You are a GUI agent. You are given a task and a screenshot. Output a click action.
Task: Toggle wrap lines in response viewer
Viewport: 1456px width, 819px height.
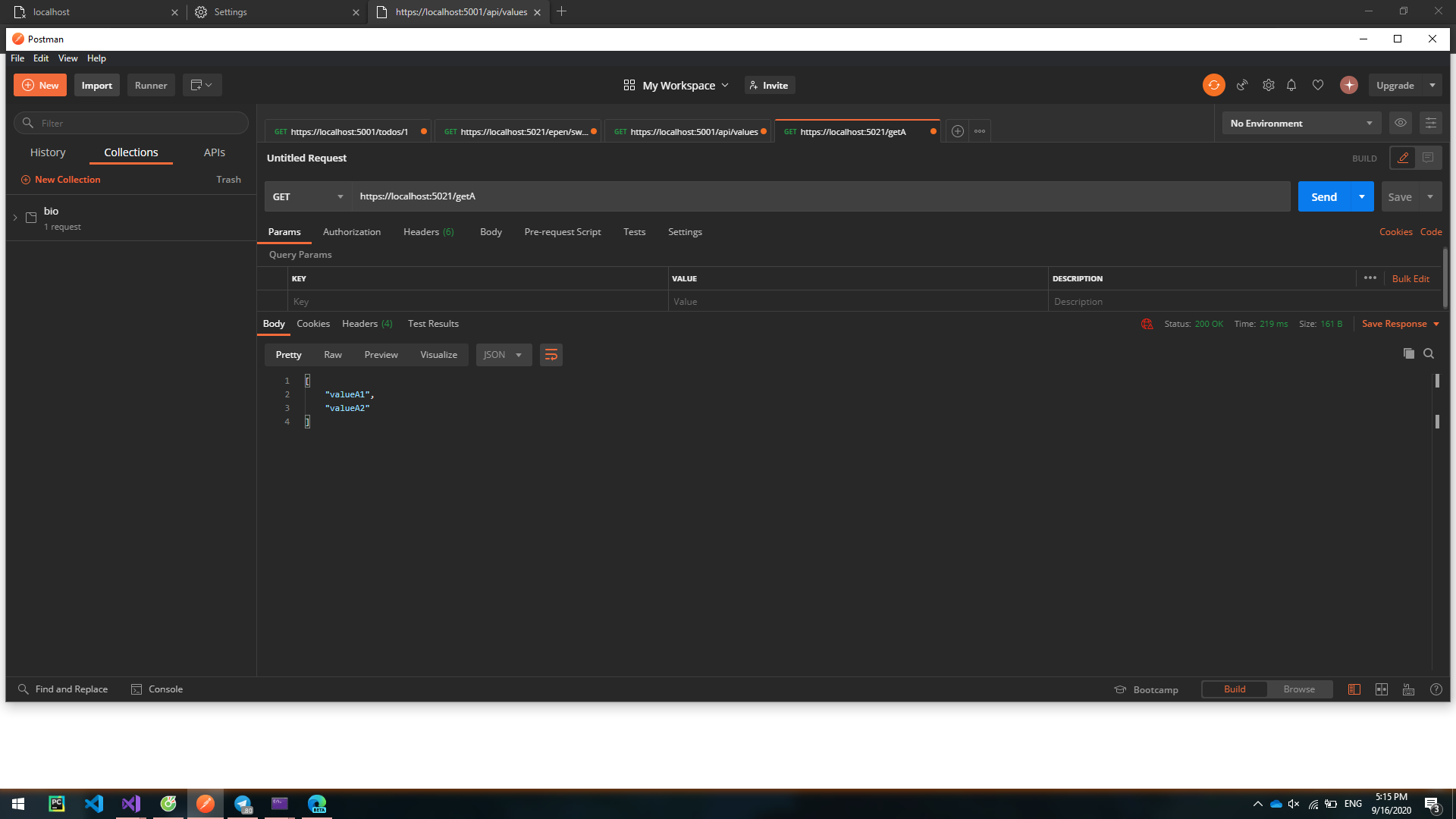pos(551,354)
